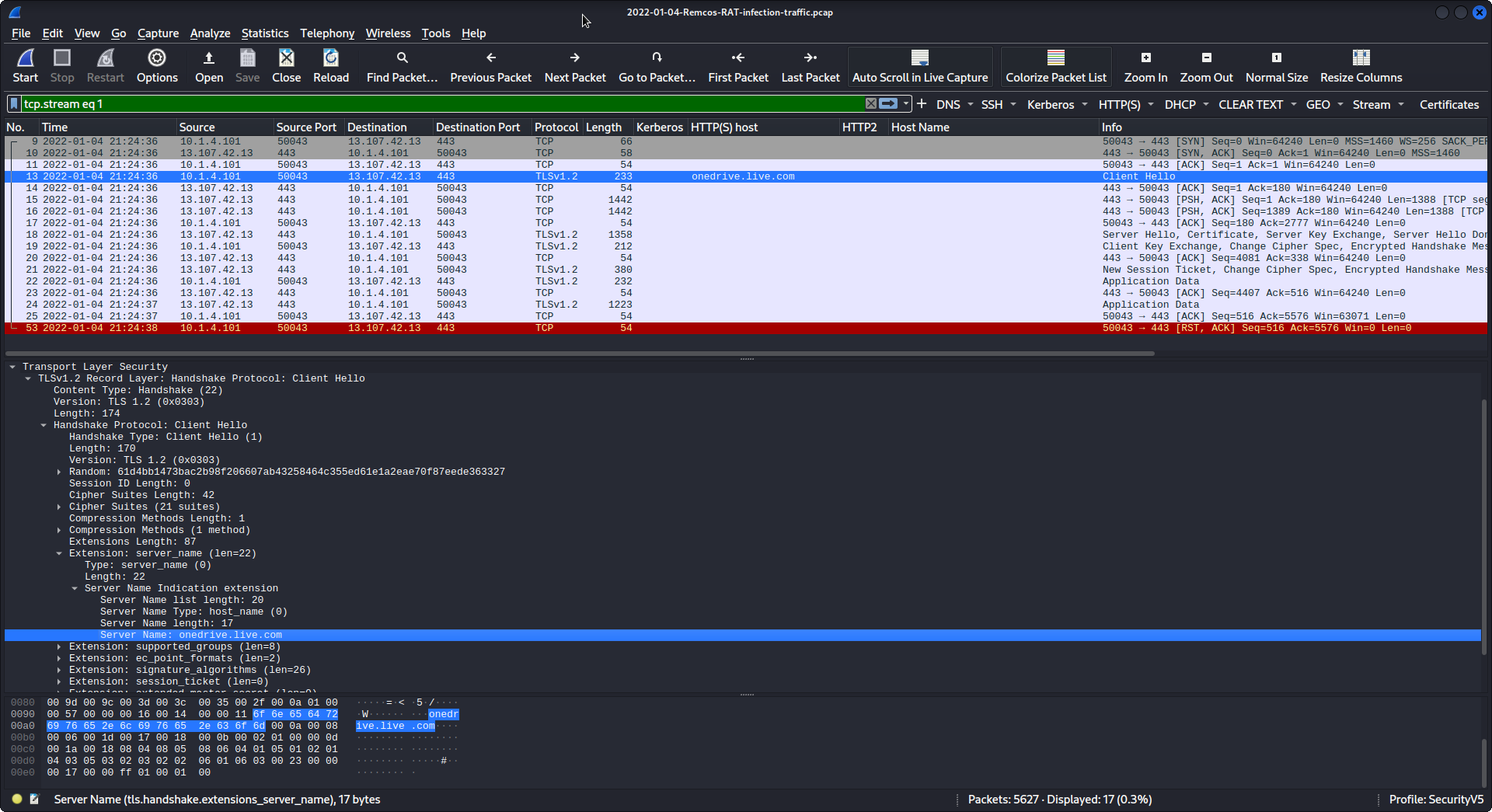
Task: Expand the signature_algorithms extension
Action: pyautogui.click(x=59, y=670)
